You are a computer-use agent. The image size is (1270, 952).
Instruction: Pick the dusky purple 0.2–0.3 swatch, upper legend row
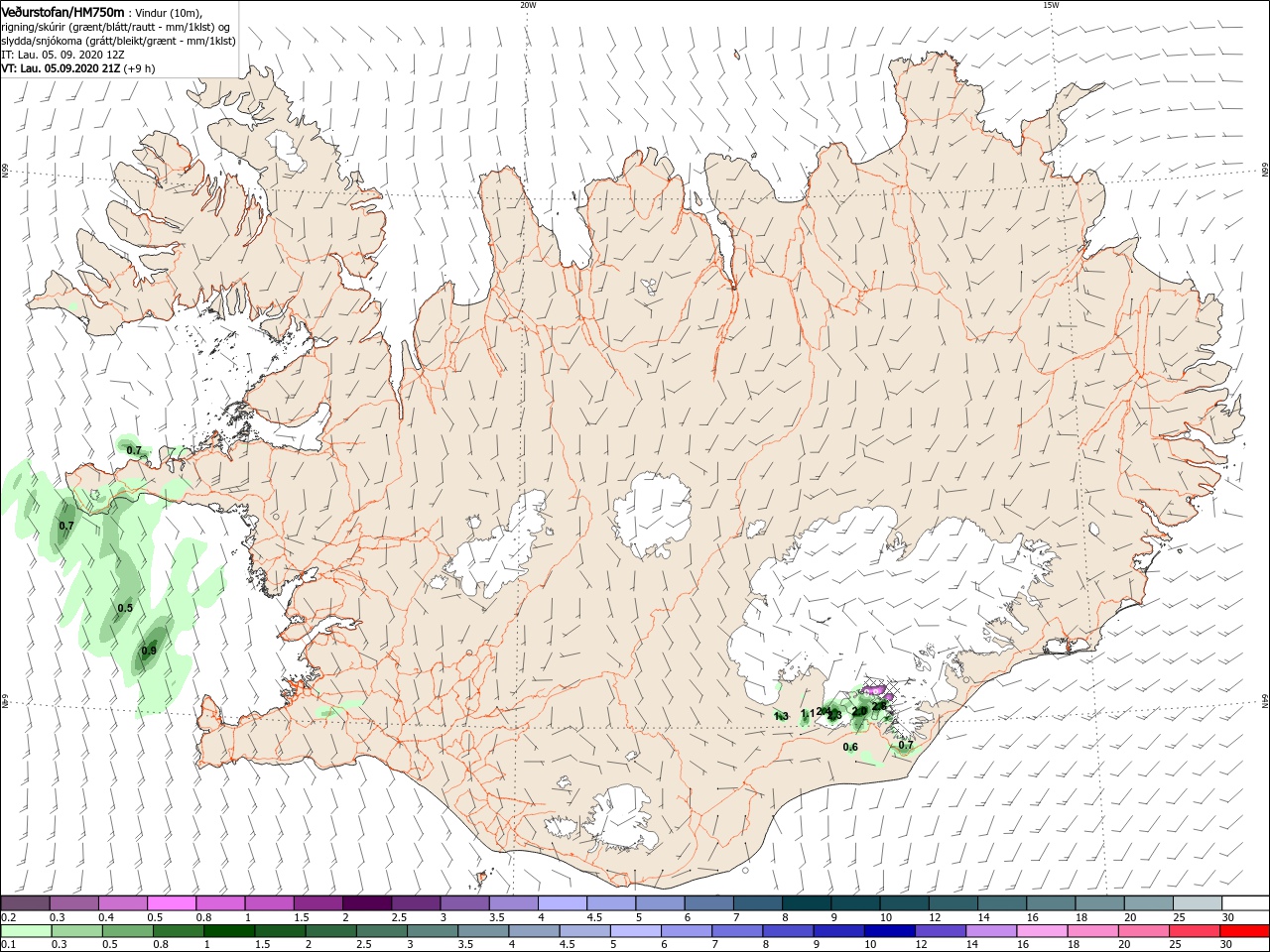point(25,903)
